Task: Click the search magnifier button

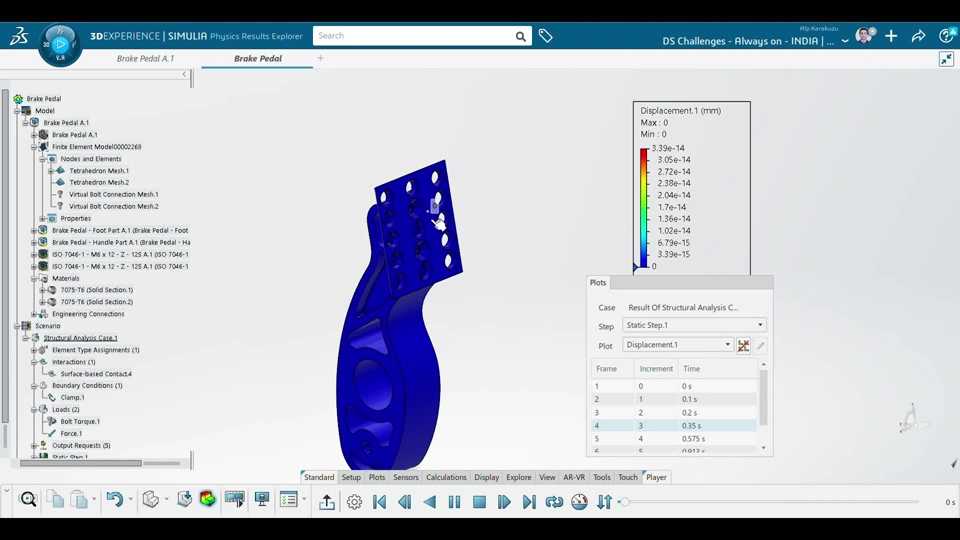Action: click(x=520, y=36)
